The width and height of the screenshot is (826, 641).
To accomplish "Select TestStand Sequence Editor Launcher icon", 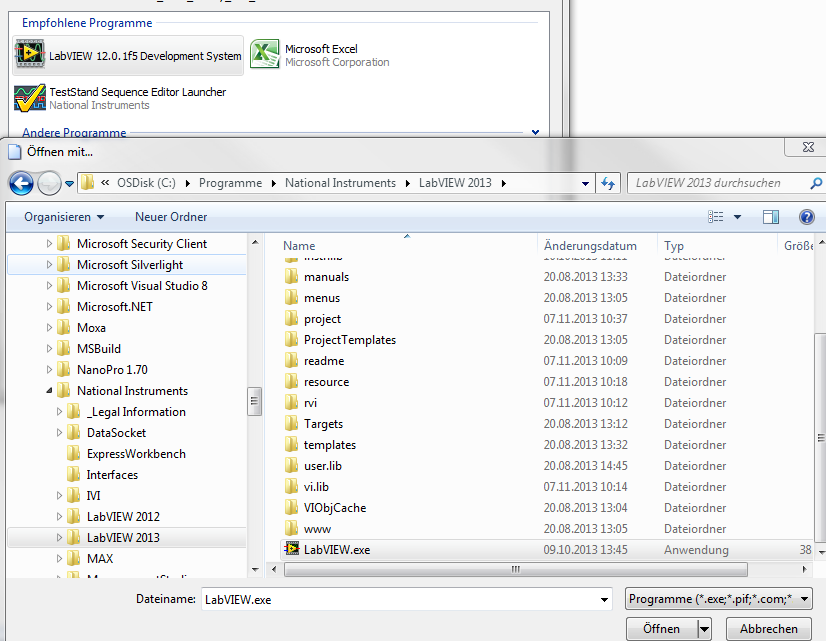I will tap(30, 98).
